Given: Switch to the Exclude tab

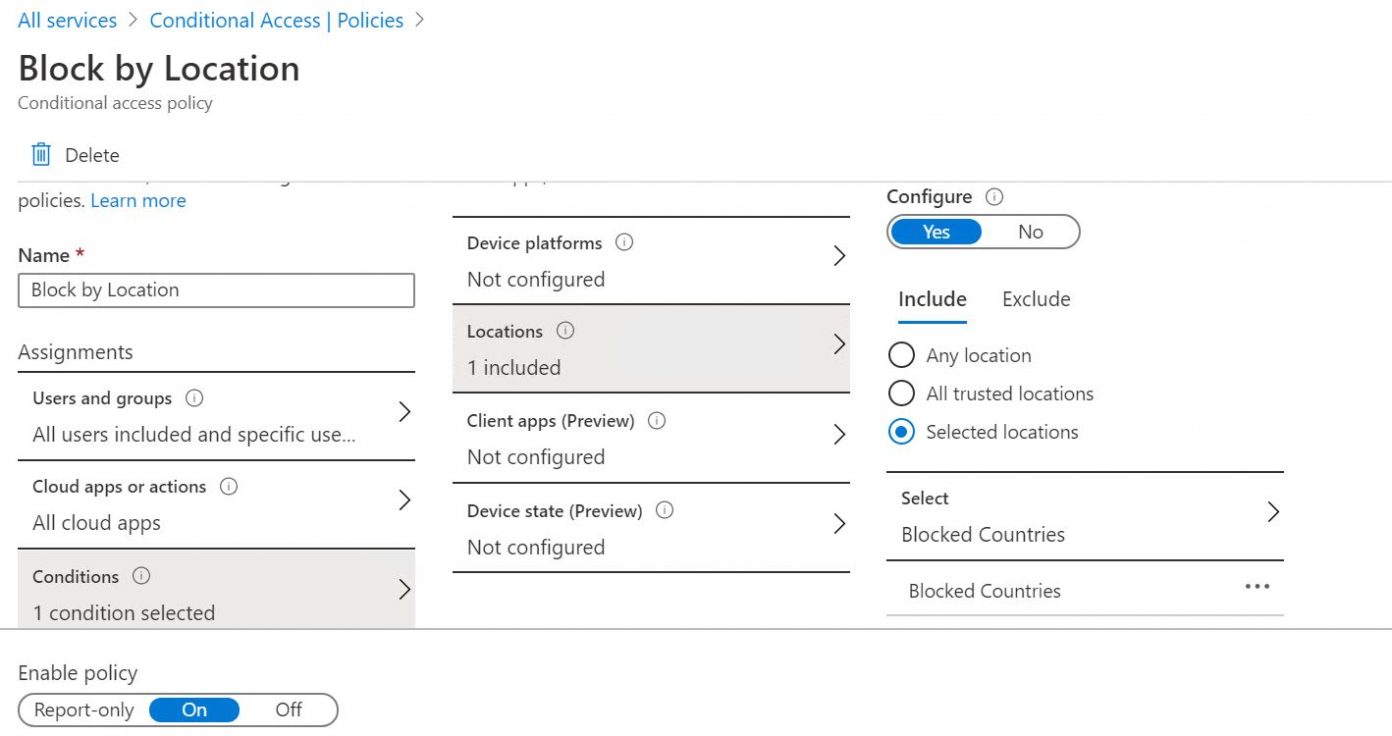Looking at the screenshot, I should pos(1036,299).
